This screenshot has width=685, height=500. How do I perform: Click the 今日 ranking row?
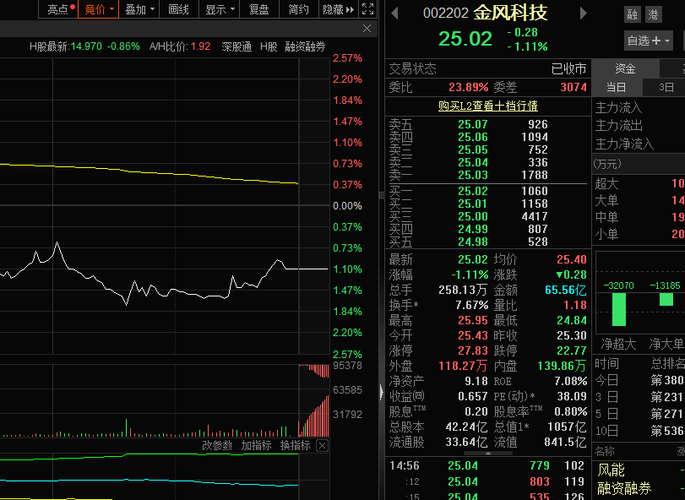pyautogui.click(x=640, y=380)
